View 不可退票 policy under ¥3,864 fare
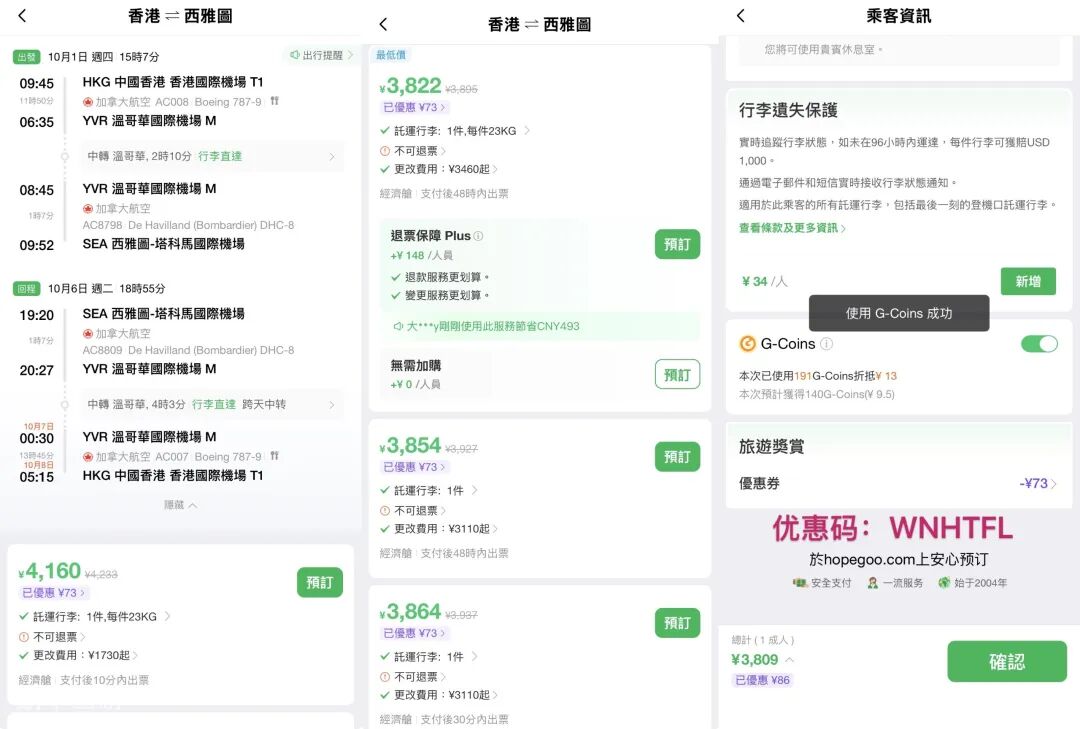Screen dimensions: 1080x729 (413, 677)
